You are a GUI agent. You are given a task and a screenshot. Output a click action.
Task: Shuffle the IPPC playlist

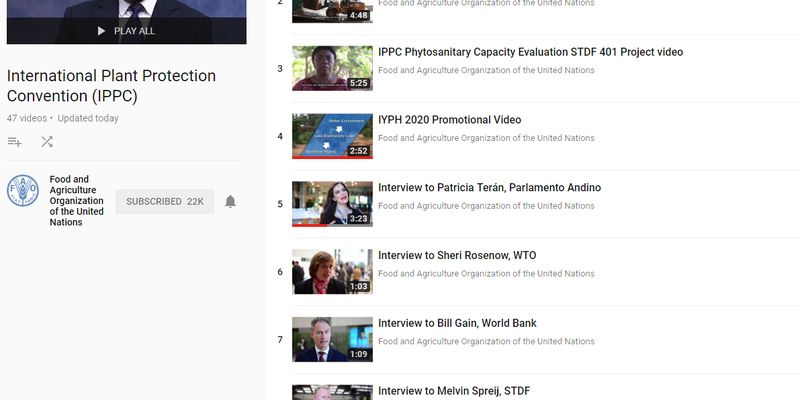coord(47,142)
